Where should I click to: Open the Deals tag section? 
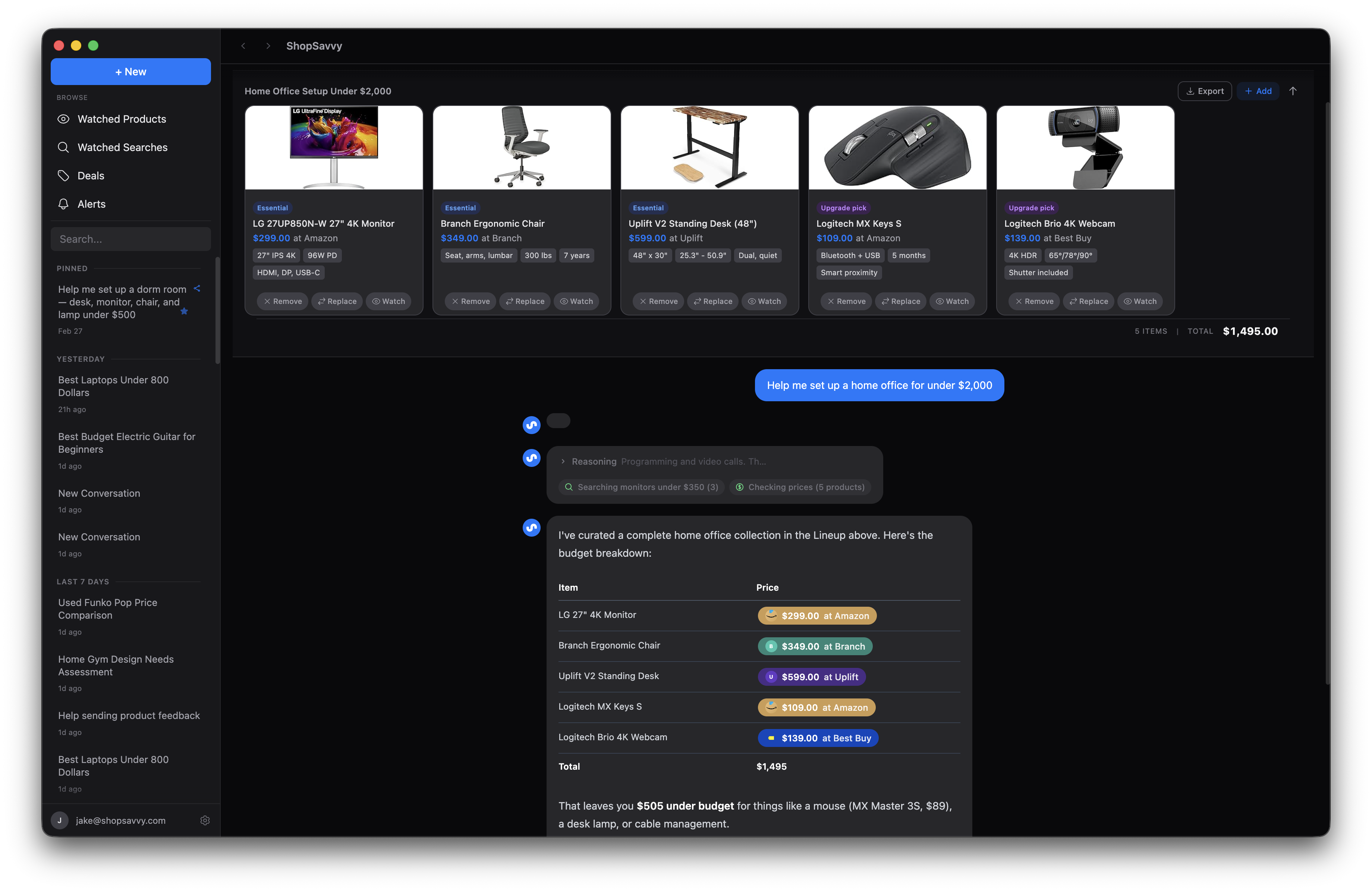point(91,176)
